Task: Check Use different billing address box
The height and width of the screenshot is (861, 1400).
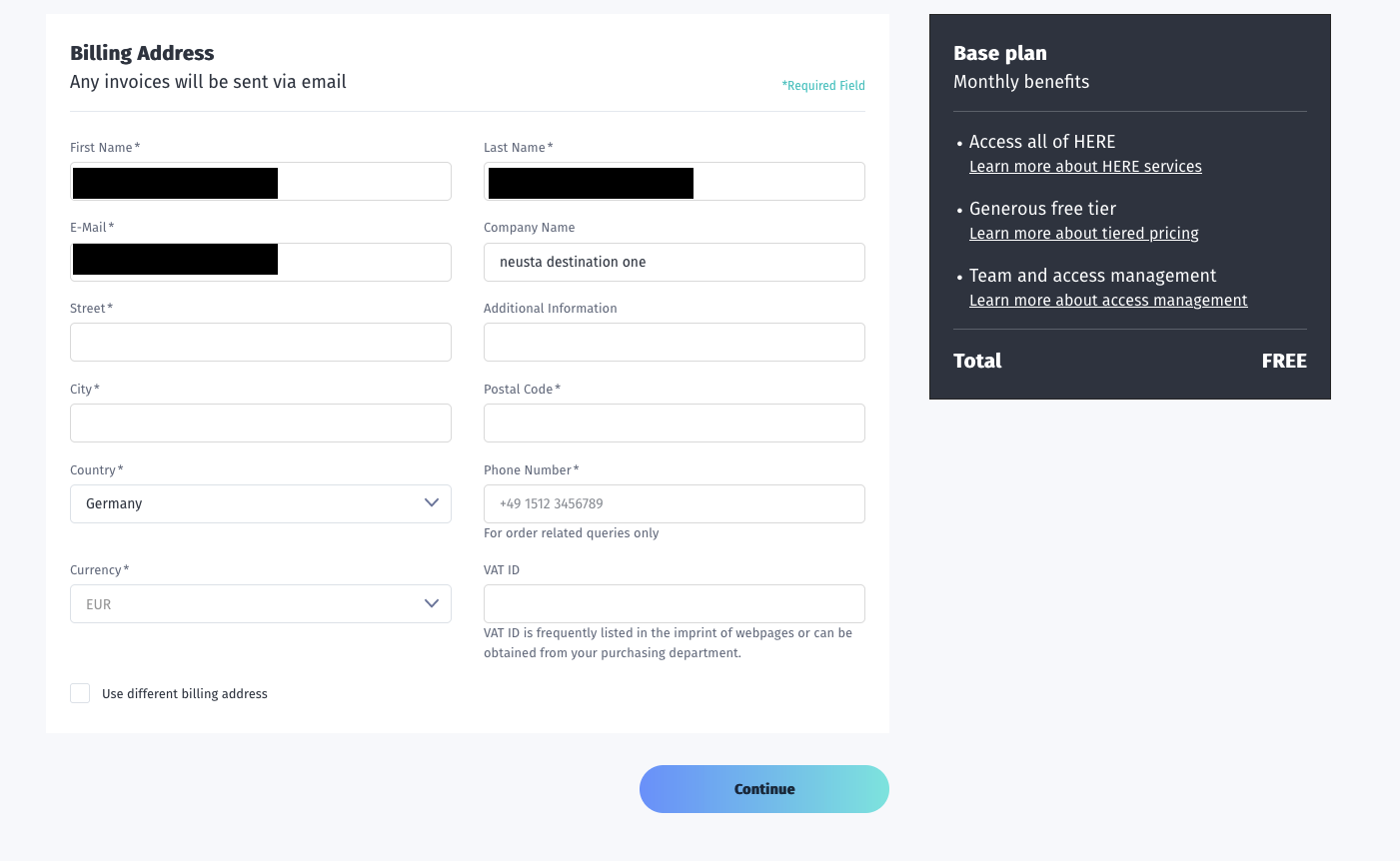Action: (80, 693)
